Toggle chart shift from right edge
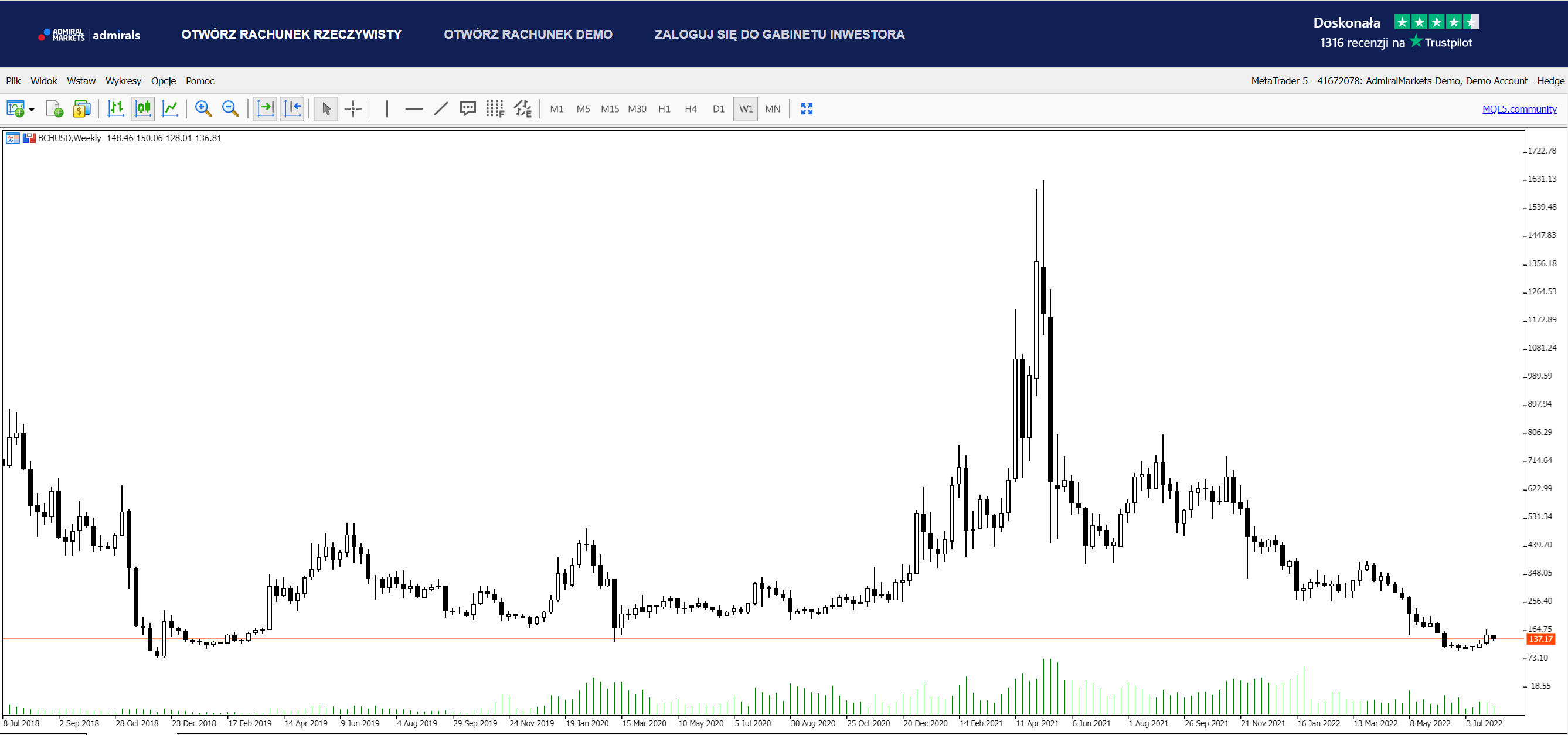 [x=292, y=109]
